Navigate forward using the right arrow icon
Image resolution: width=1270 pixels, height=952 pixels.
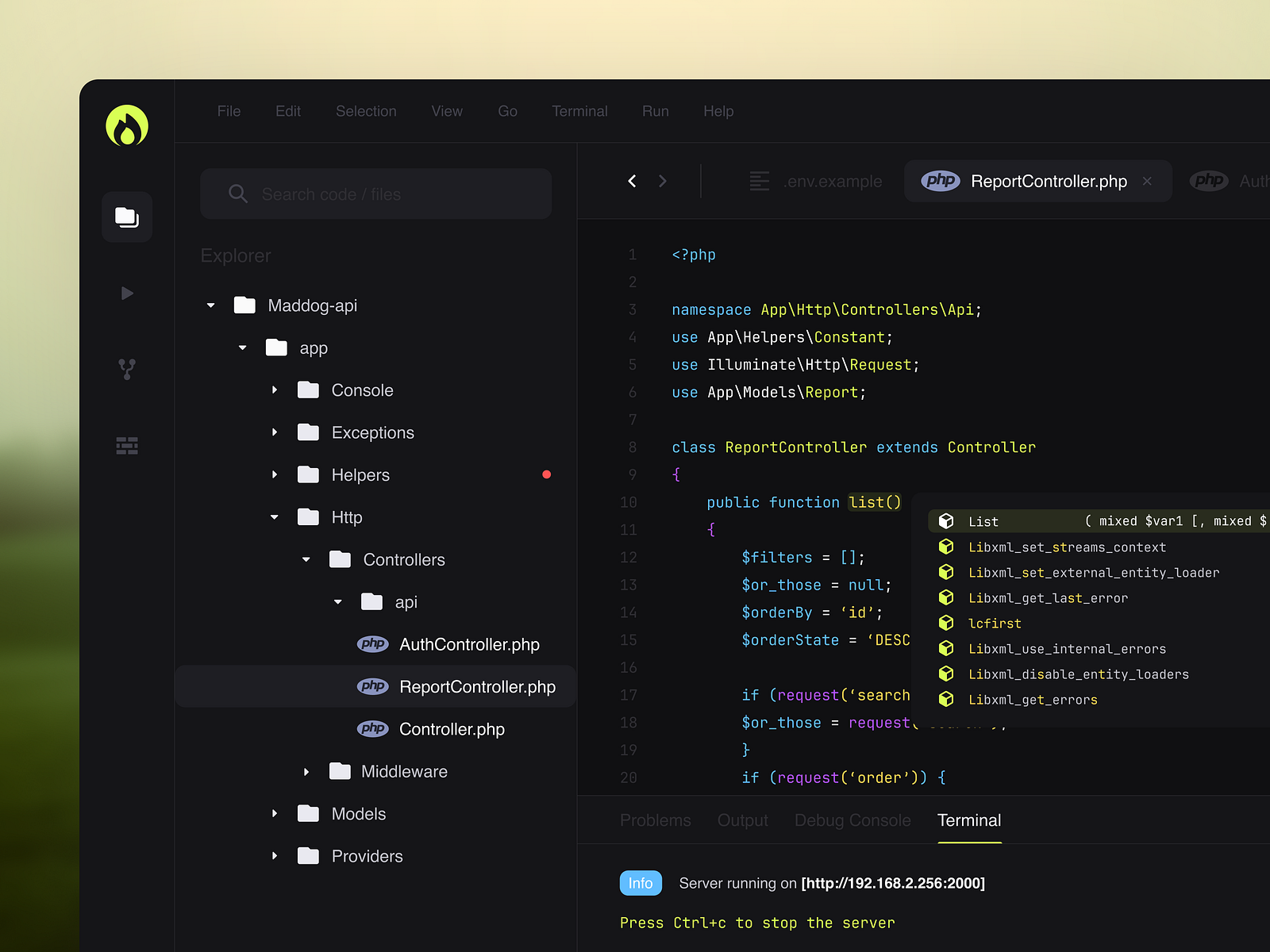663,181
